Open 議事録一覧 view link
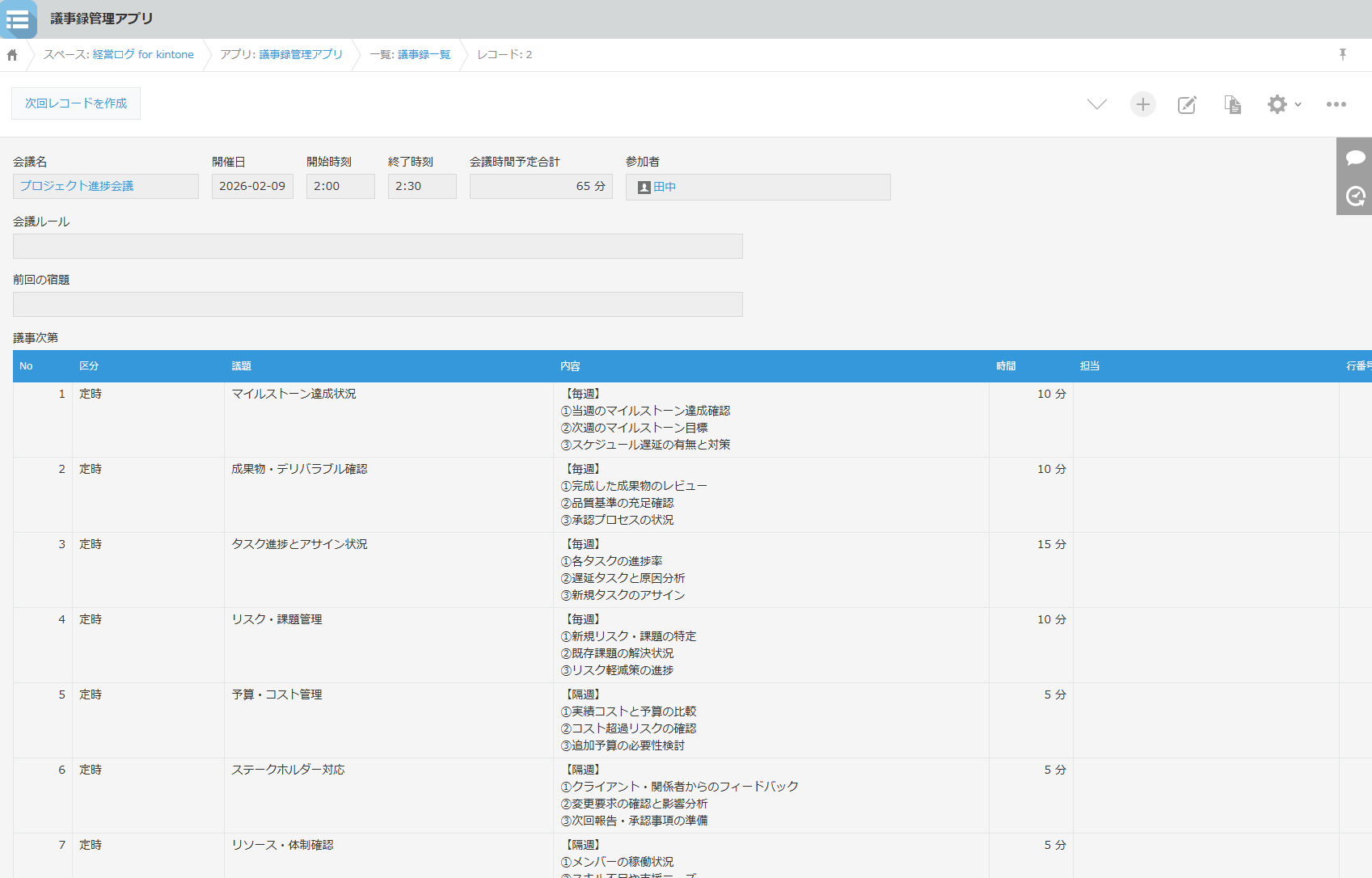The width and height of the screenshot is (1372, 878). (x=424, y=55)
